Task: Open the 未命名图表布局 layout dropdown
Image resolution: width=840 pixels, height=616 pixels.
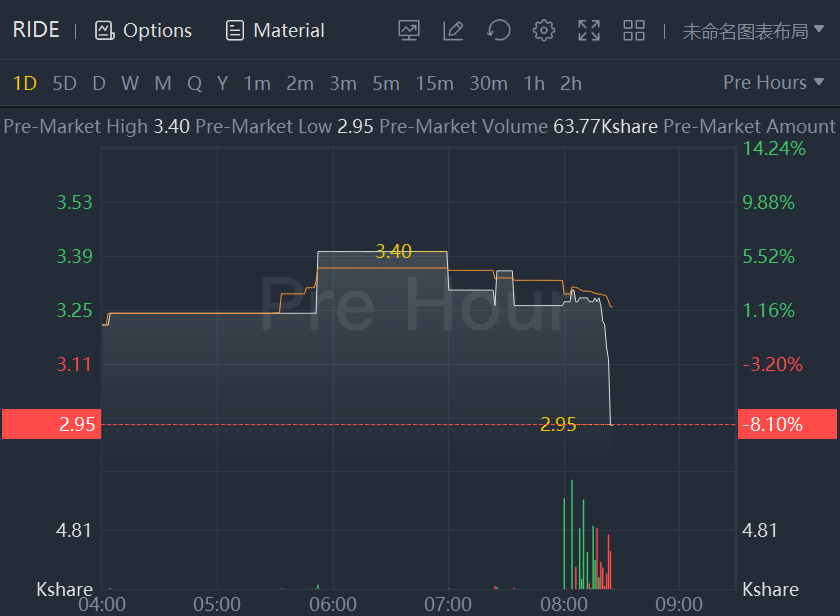Action: (754, 31)
